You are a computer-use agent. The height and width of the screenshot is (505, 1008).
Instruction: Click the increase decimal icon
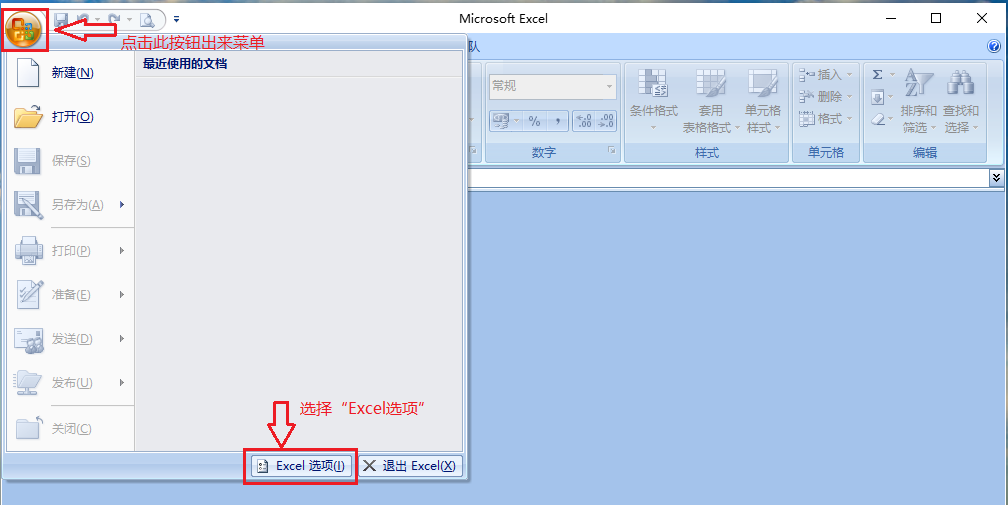coord(584,120)
